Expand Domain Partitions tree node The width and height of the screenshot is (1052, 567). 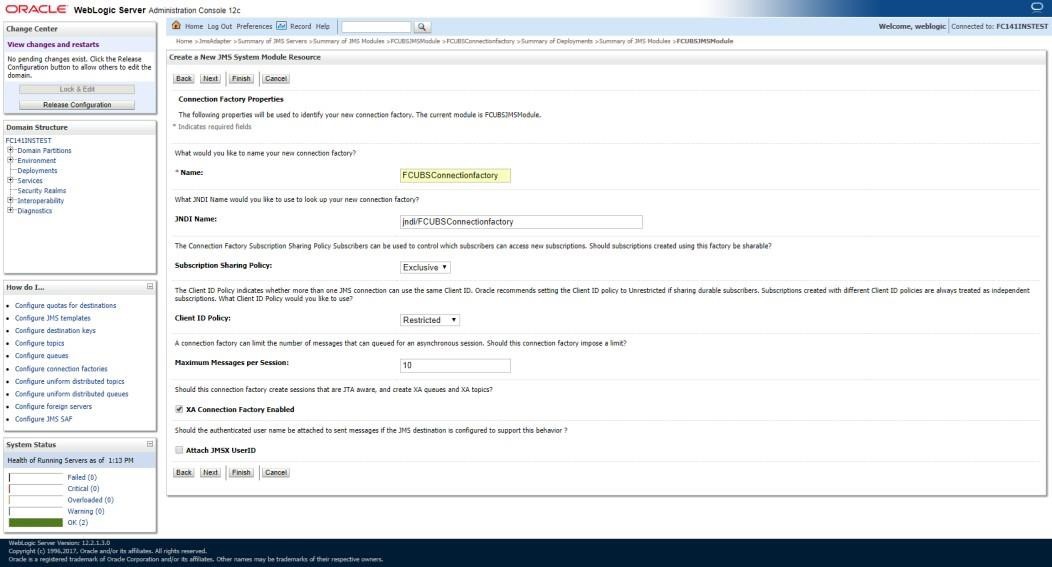pyautogui.click(x=10, y=150)
